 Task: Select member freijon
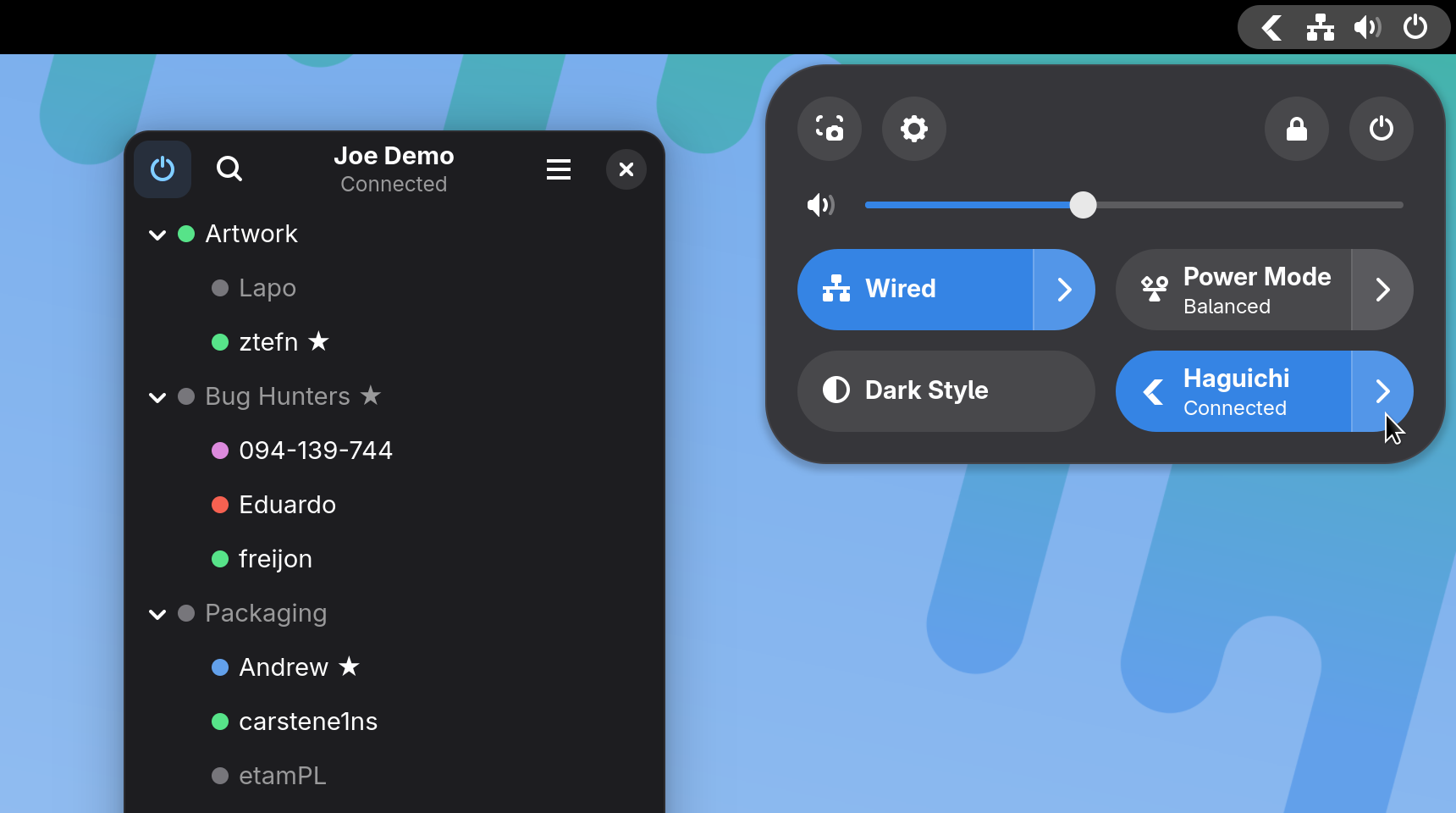tap(394, 559)
